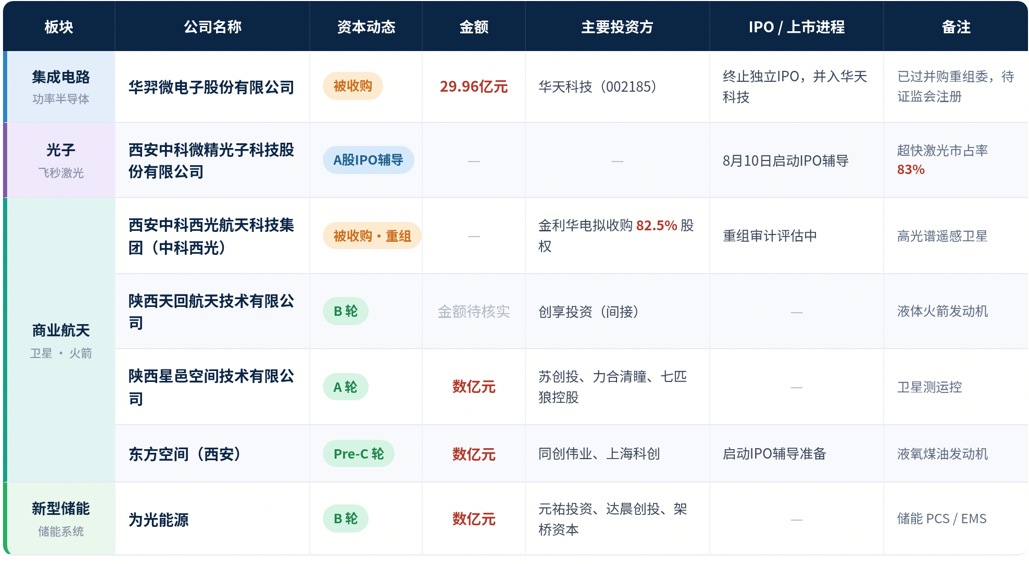The height and width of the screenshot is (564, 1029).
Task: Click the 资本动态 column header
Action: 366,27
